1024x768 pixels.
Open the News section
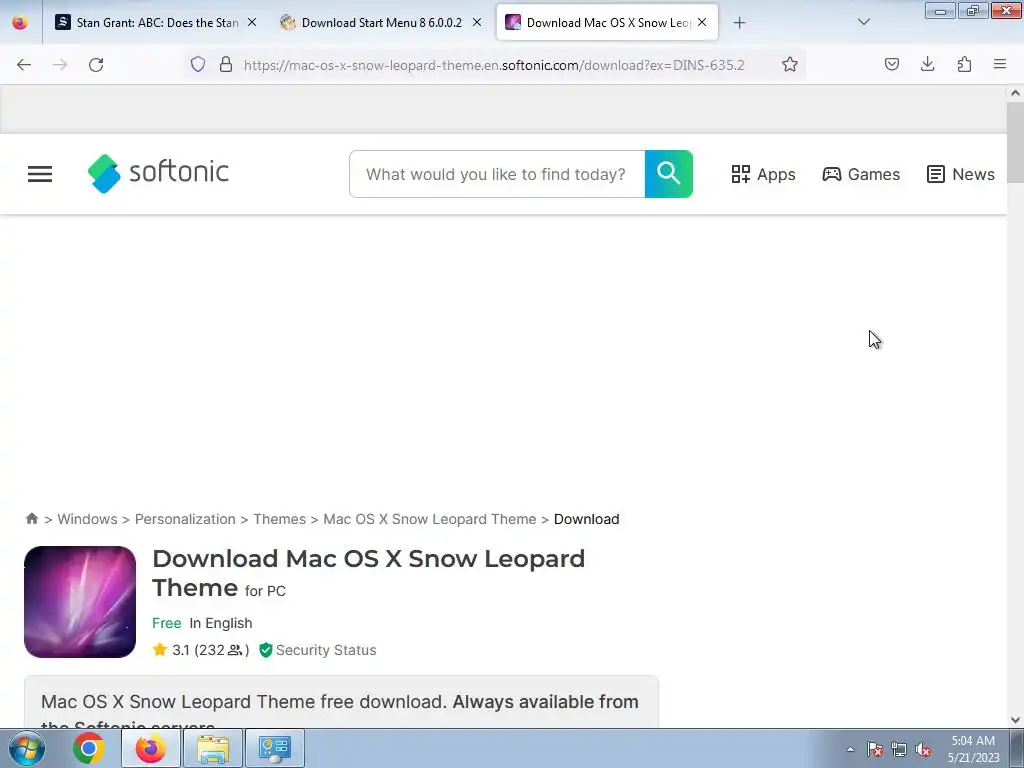961,174
